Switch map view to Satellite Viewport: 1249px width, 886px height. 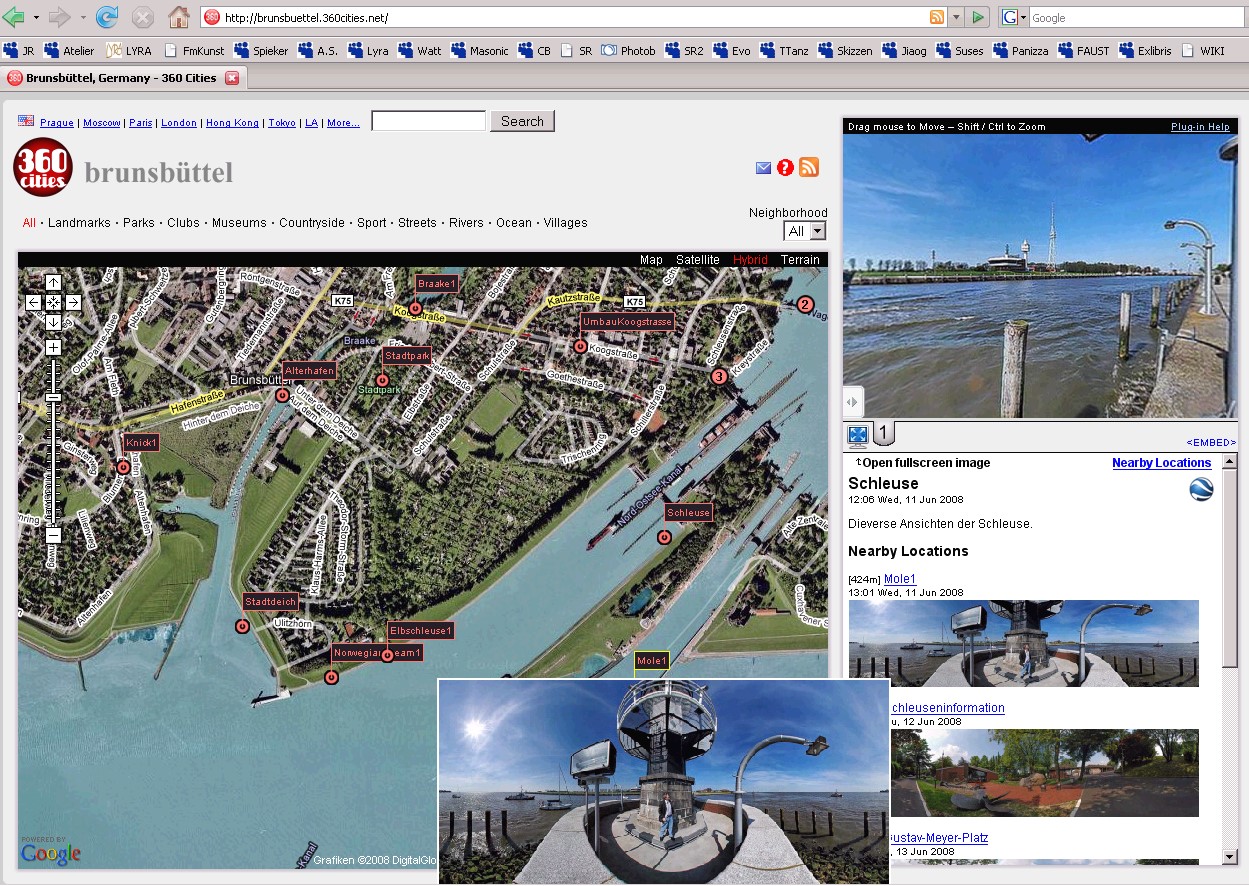point(697,260)
